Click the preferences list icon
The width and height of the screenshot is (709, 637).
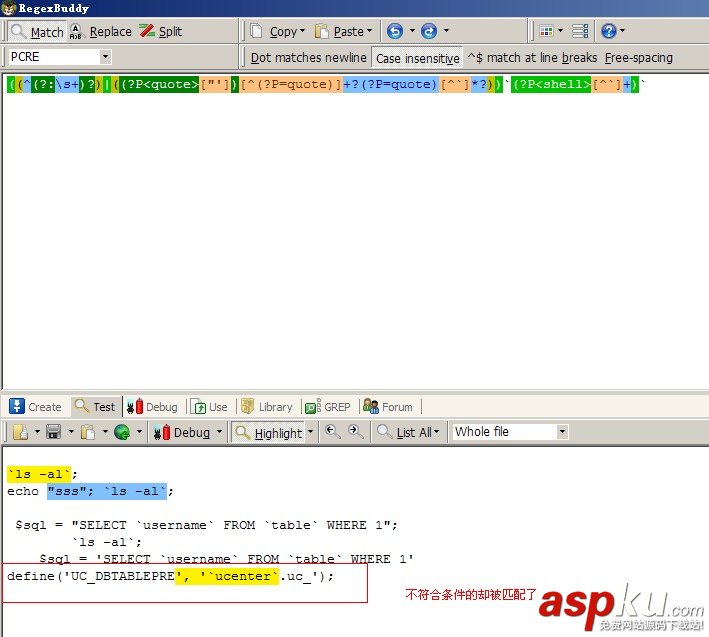(x=580, y=31)
